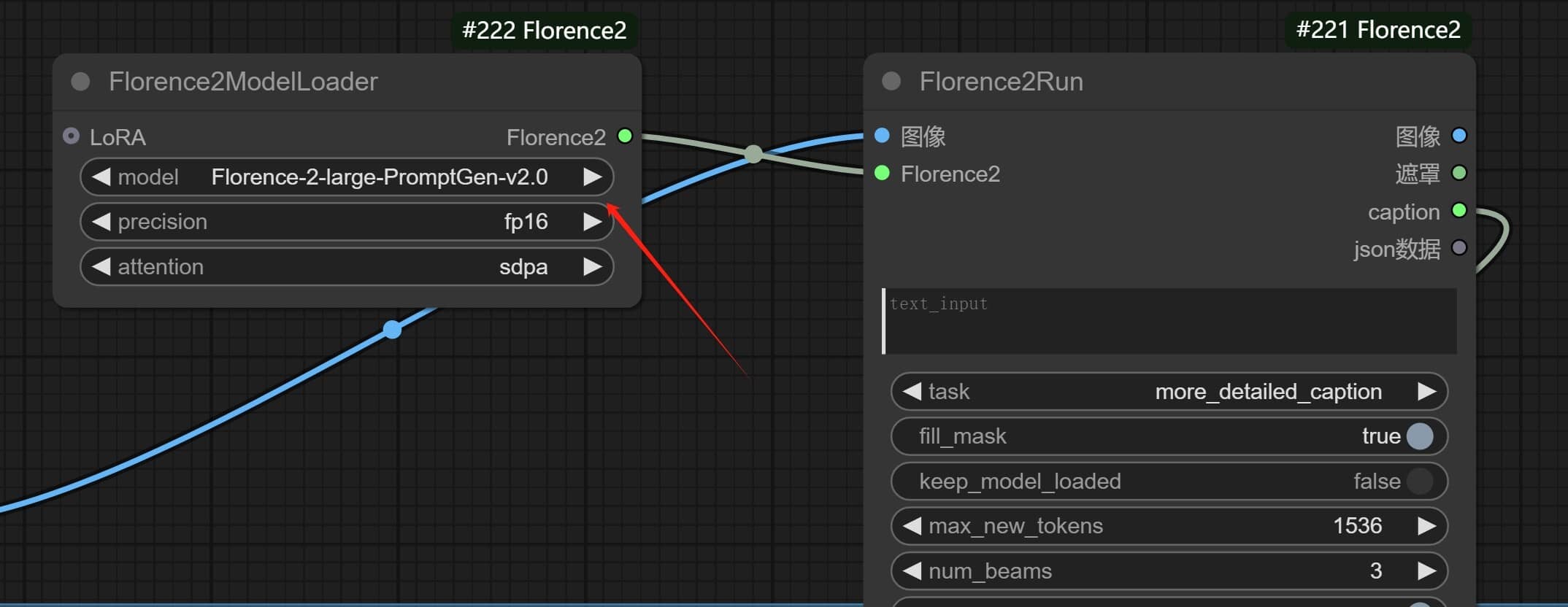
Task: Decrease num_beams with the left arrow
Action: click(912, 571)
